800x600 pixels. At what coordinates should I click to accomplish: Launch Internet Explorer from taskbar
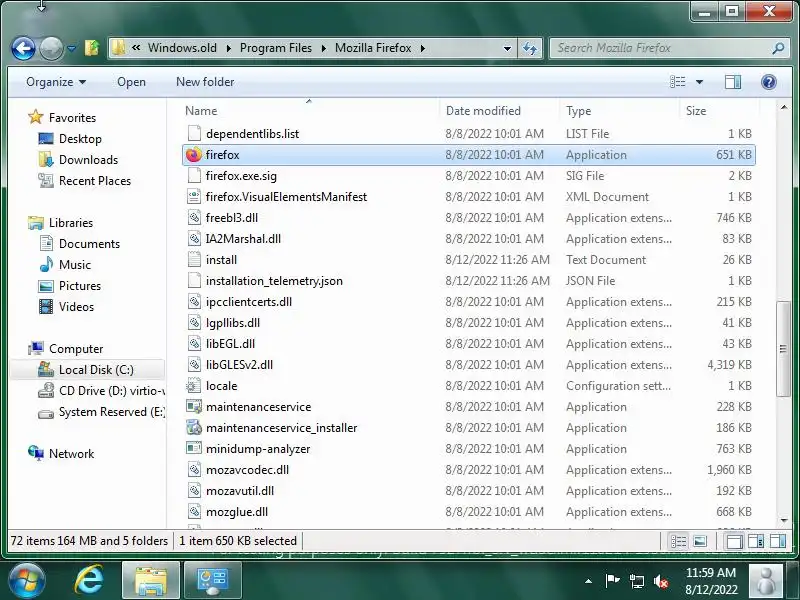[89, 581]
